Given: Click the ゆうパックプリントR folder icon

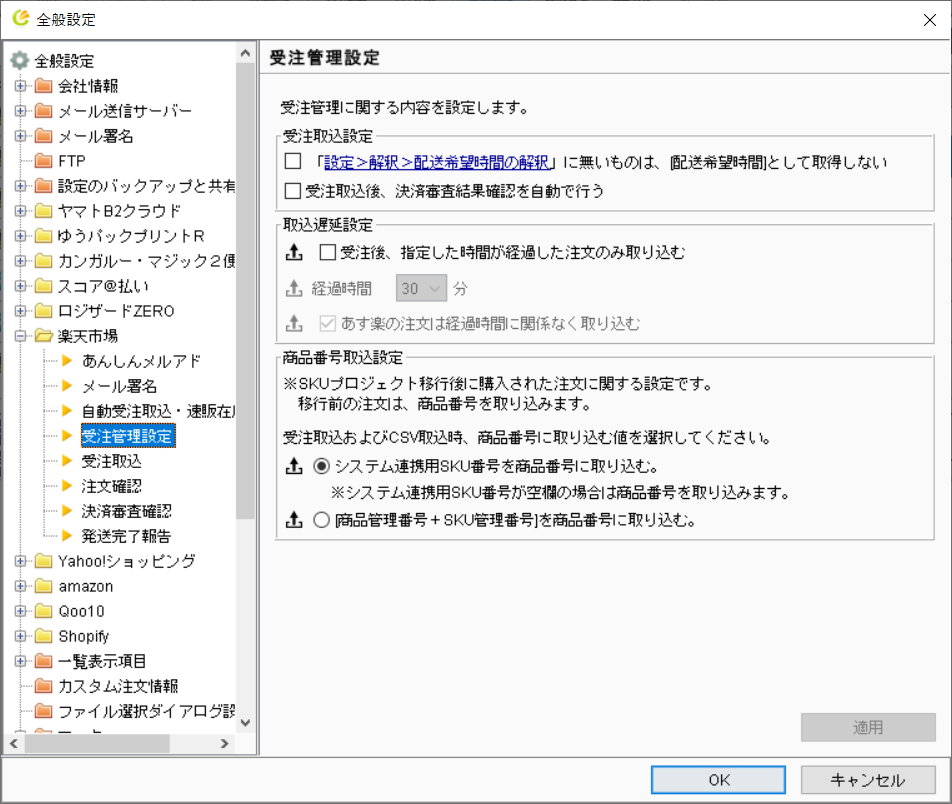Looking at the screenshot, I should pyautogui.click(x=43, y=236).
